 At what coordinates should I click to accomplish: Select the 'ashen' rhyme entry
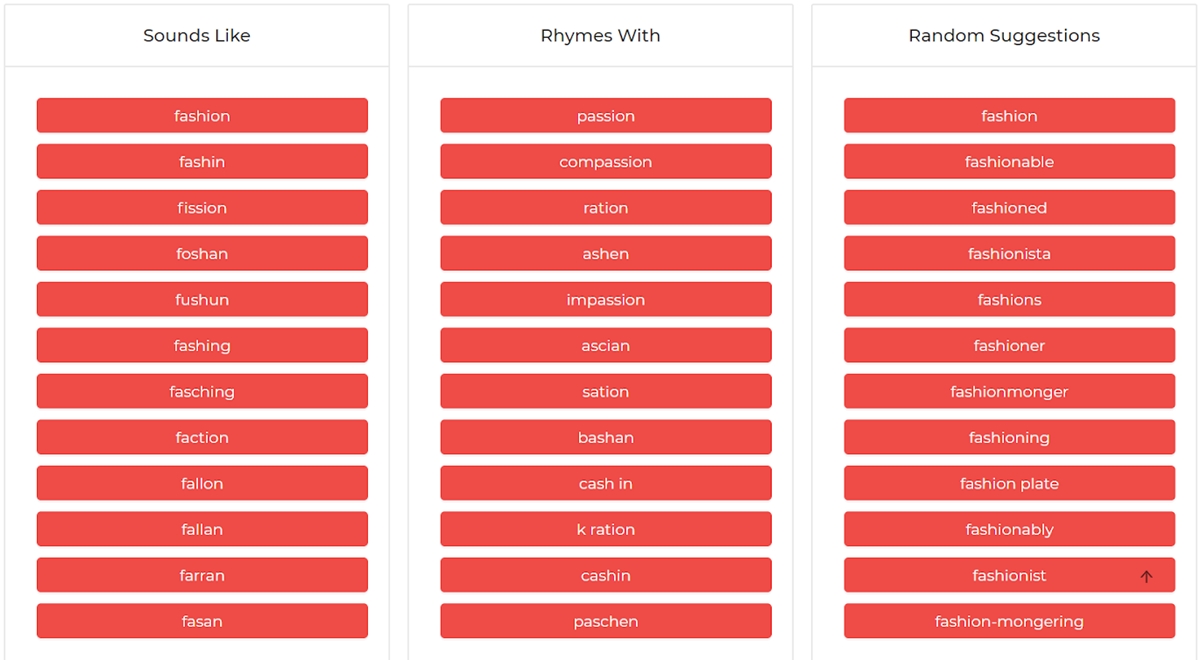[606, 254]
